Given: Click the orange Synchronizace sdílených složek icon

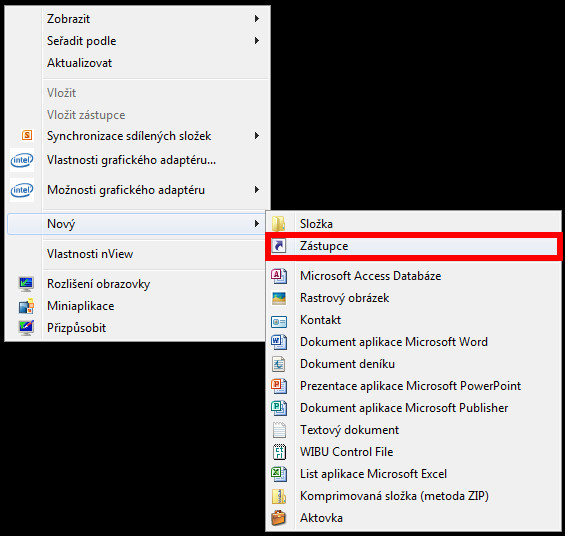Looking at the screenshot, I should (x=27, y=135).
